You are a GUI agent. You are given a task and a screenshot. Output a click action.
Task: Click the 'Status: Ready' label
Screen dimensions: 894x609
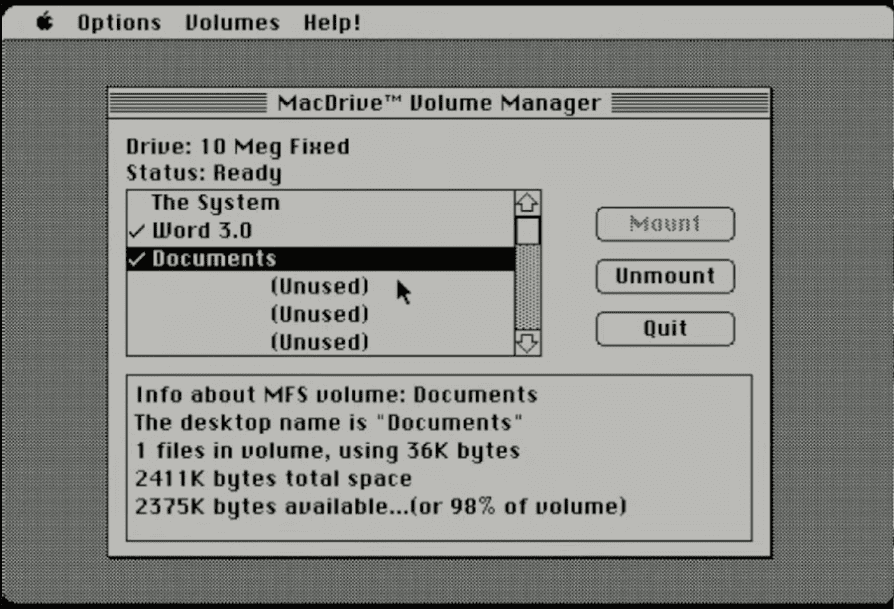pyautogui.click(x=204, y=173)
